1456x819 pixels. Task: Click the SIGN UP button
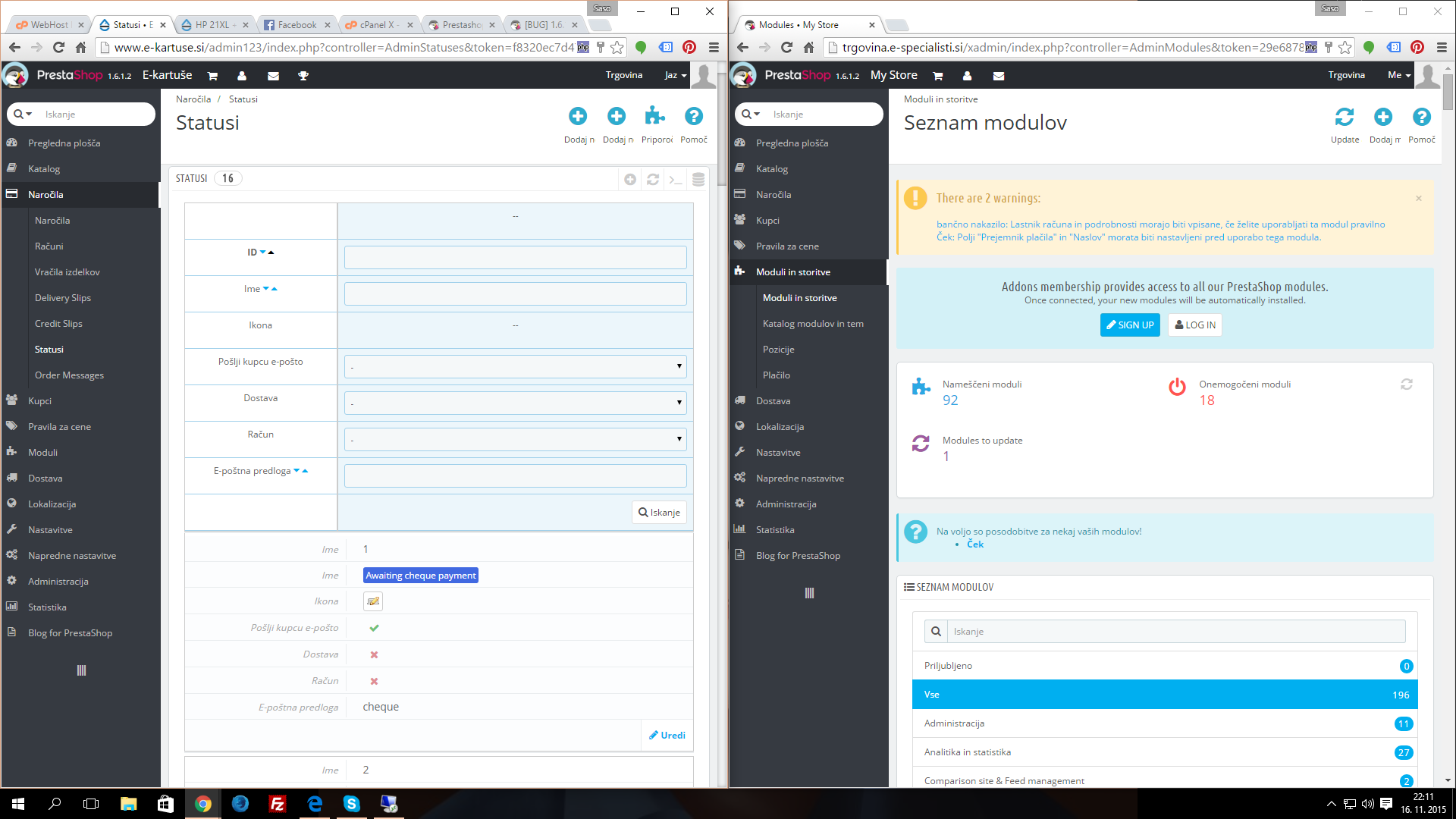[1129, 325]
